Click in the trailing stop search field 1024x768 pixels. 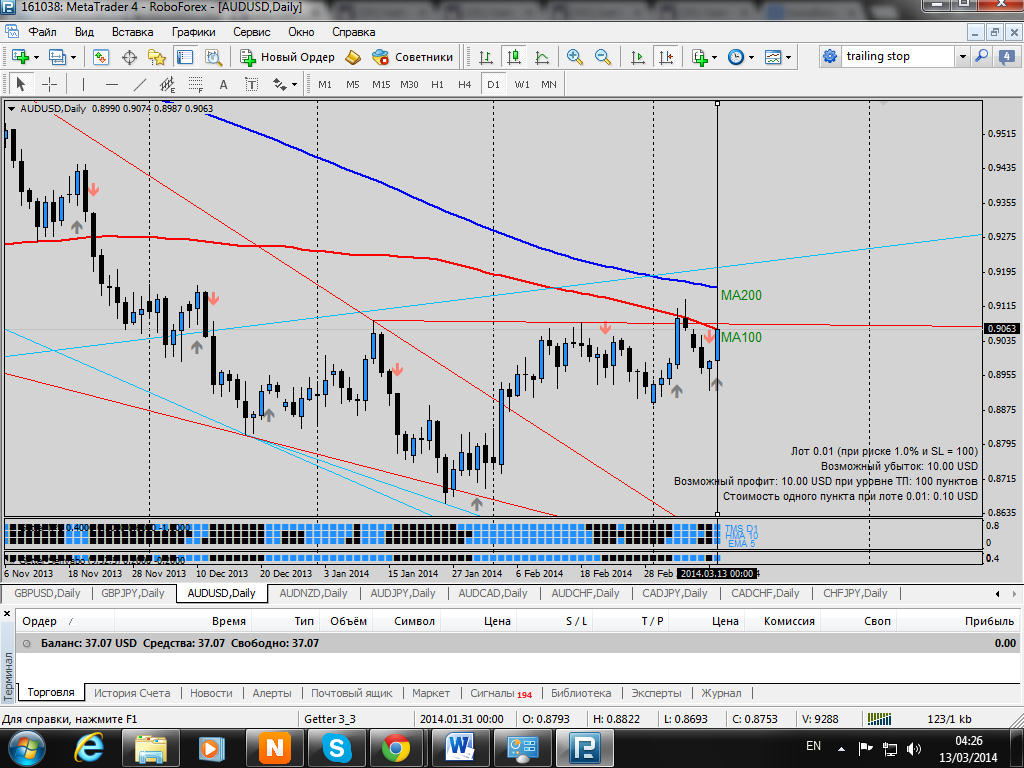(x=897, y=57)
